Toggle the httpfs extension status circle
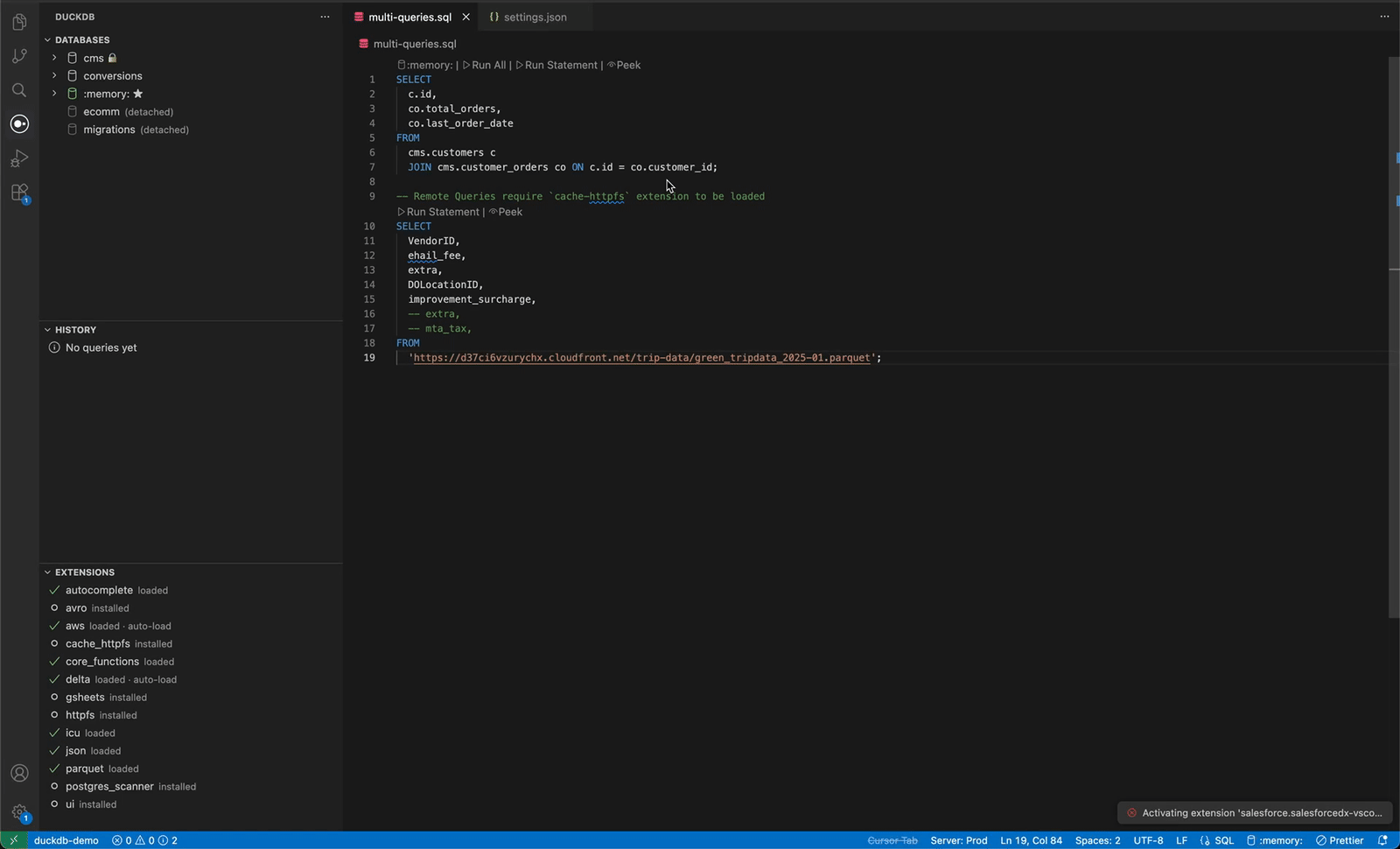Image resolution: width=1400 pixels, height=849 pixels. tap(54, 715)
